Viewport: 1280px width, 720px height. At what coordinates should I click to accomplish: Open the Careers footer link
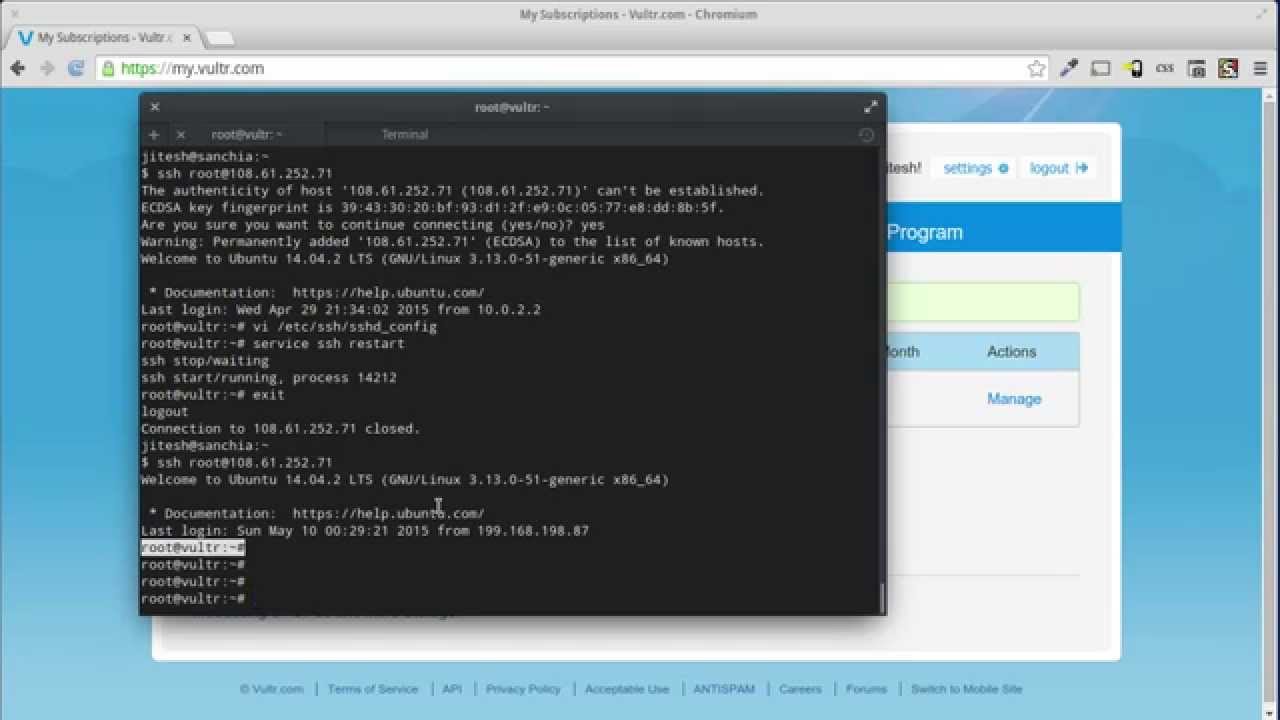point(800,689)
